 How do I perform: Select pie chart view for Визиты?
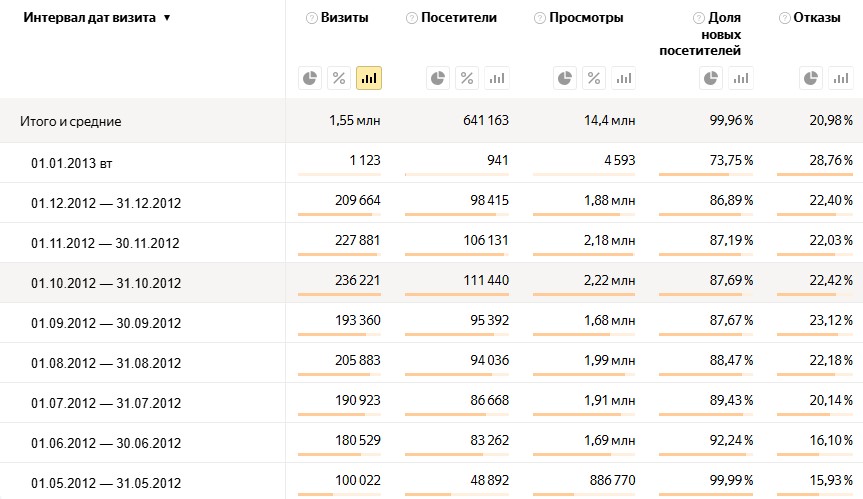point(310,78)
